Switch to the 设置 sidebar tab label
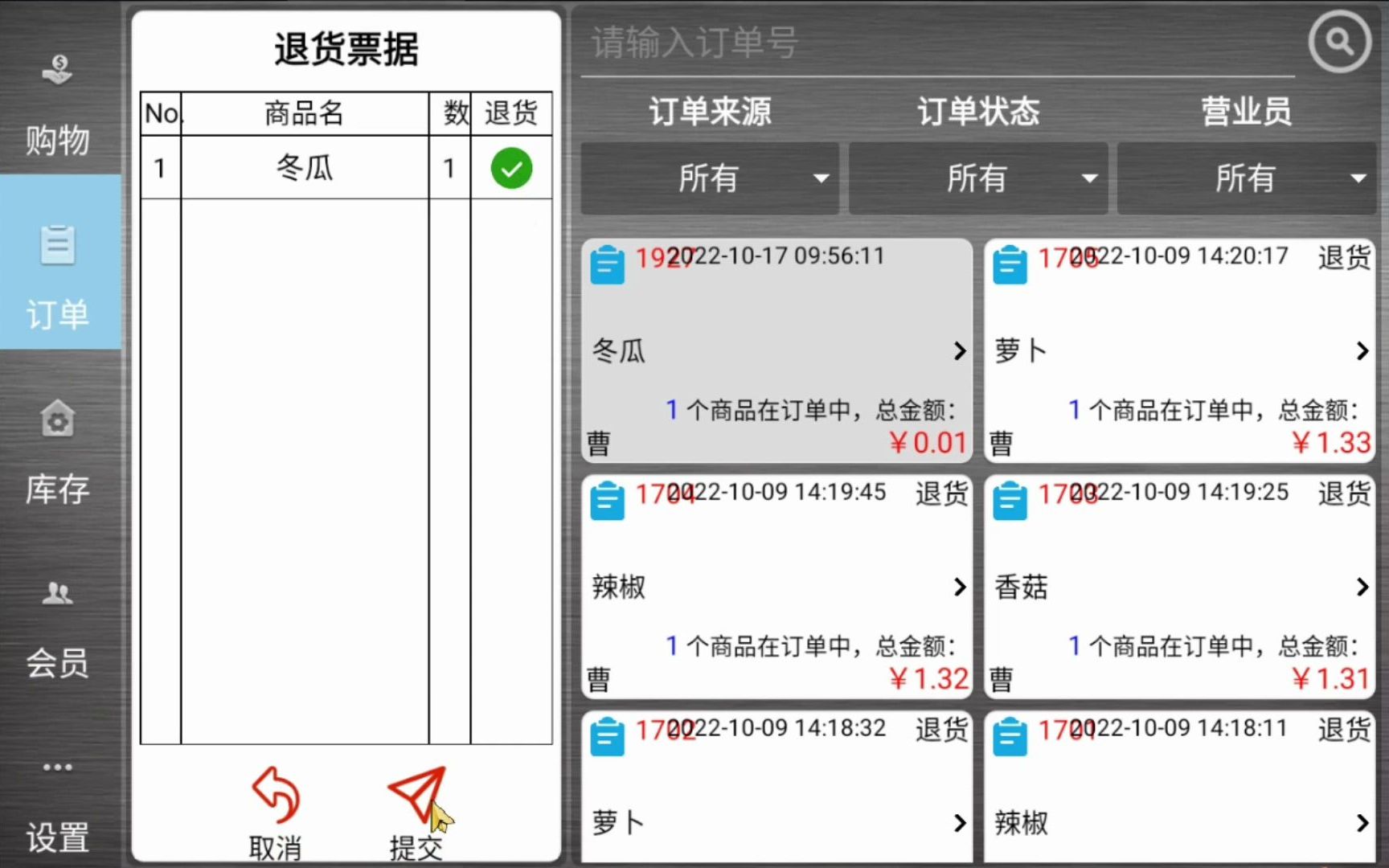 coord(57,837)
